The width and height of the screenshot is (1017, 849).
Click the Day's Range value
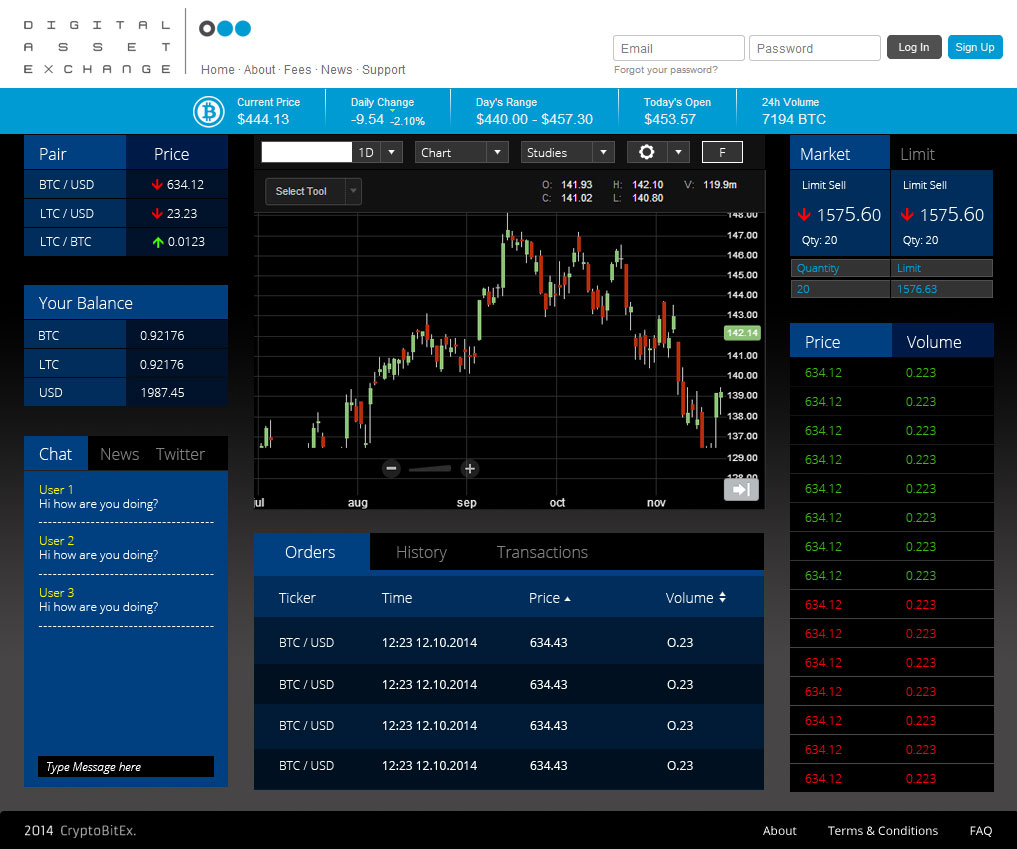[x=534, y=119]
